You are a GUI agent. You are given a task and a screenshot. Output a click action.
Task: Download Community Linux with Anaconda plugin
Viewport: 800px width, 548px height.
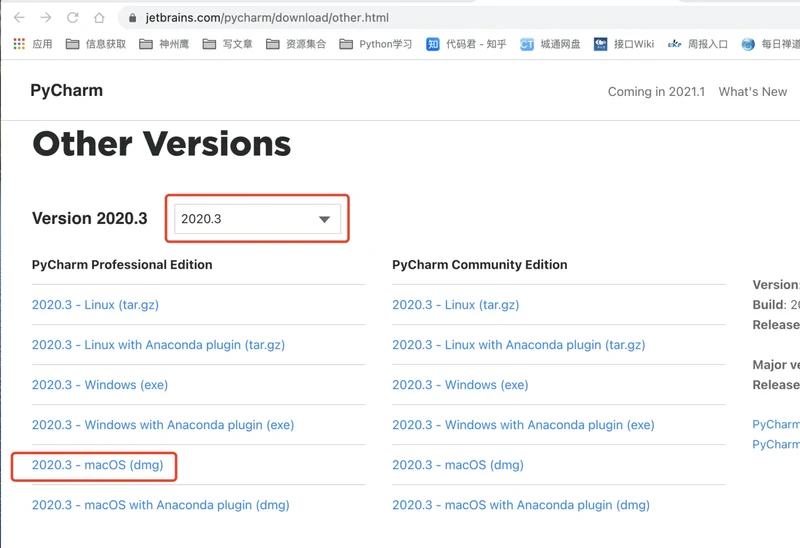tap(518, 345)
